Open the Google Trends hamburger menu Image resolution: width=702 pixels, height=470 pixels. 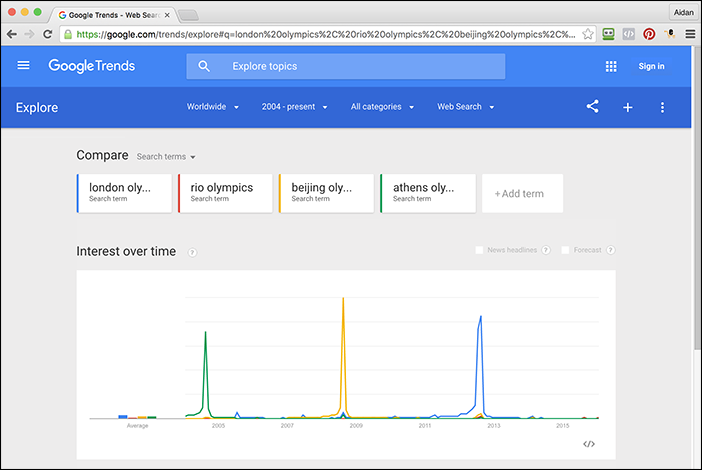[23, 66]
